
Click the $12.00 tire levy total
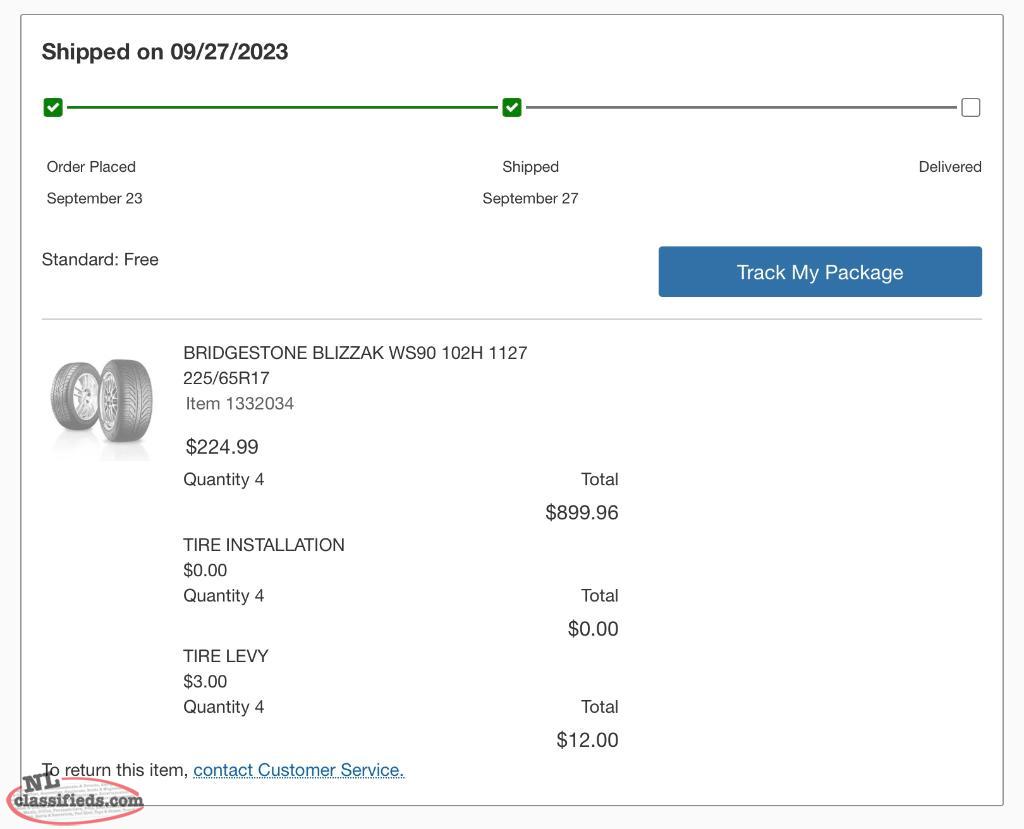pos(587,740)
